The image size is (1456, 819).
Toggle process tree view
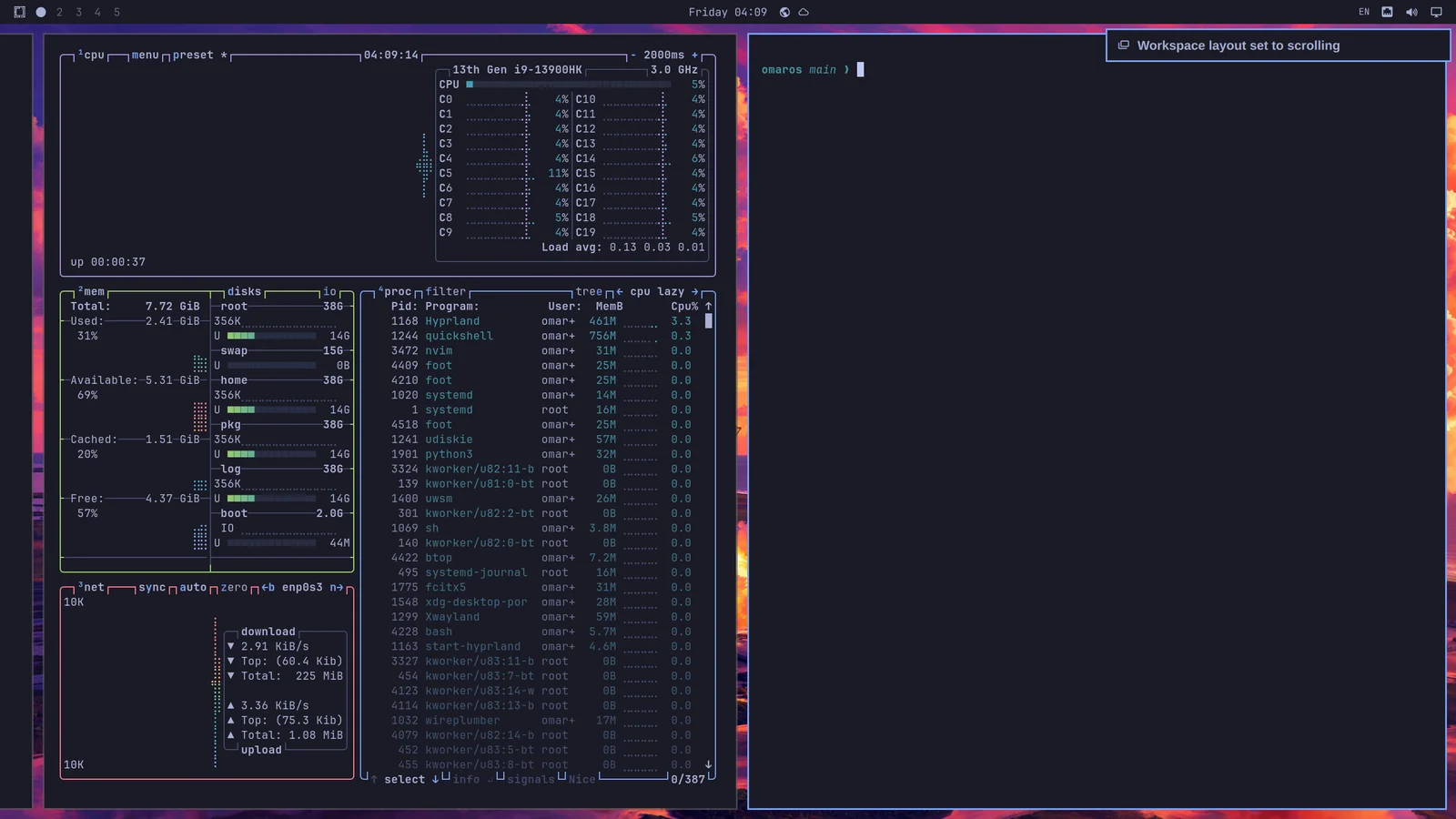589,291
